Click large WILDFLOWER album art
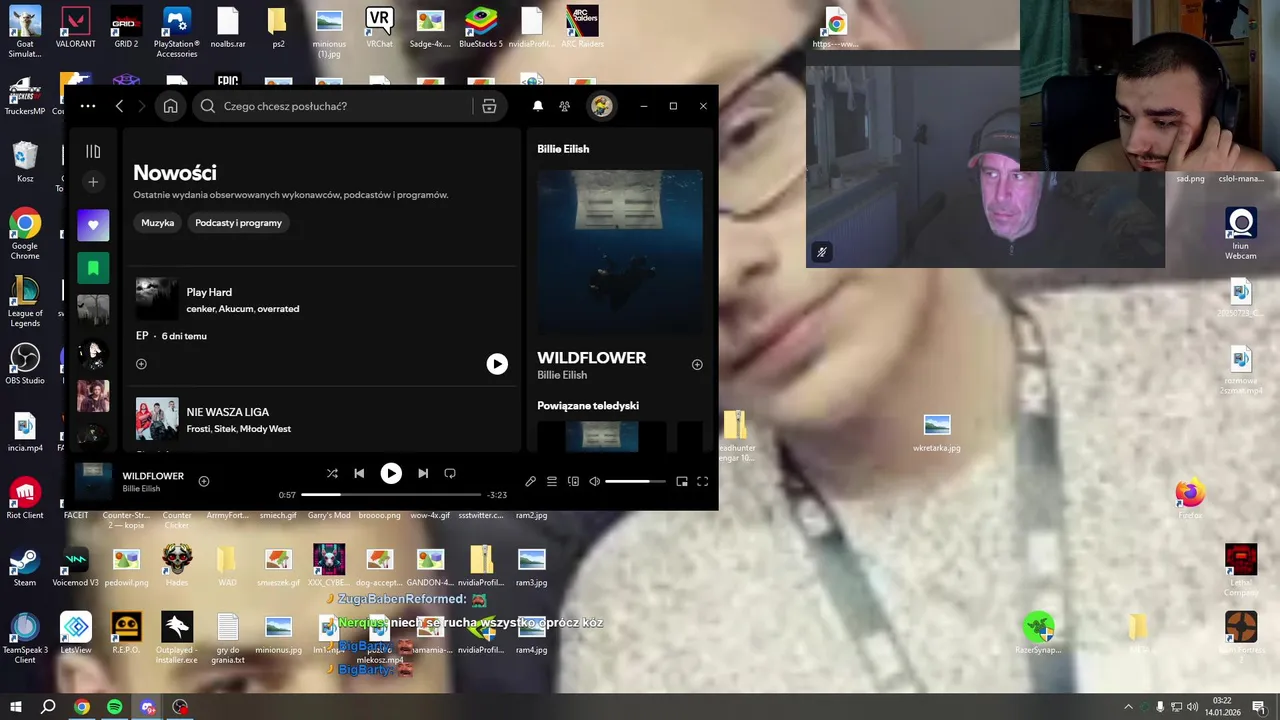This screenshot has width=1280, height=720. [x=620, y=252]
